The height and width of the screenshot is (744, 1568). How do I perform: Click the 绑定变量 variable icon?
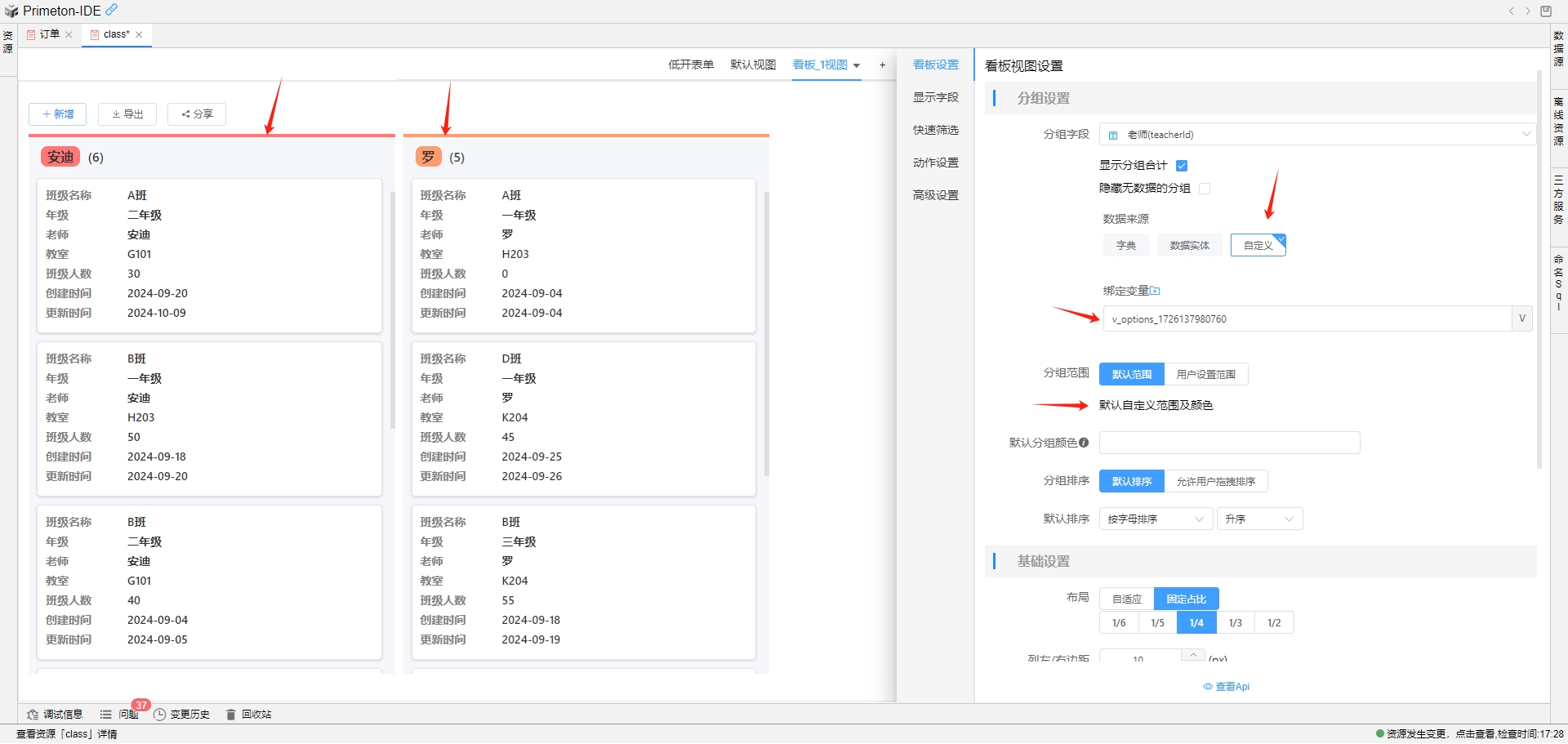[x=1155, y=291]
